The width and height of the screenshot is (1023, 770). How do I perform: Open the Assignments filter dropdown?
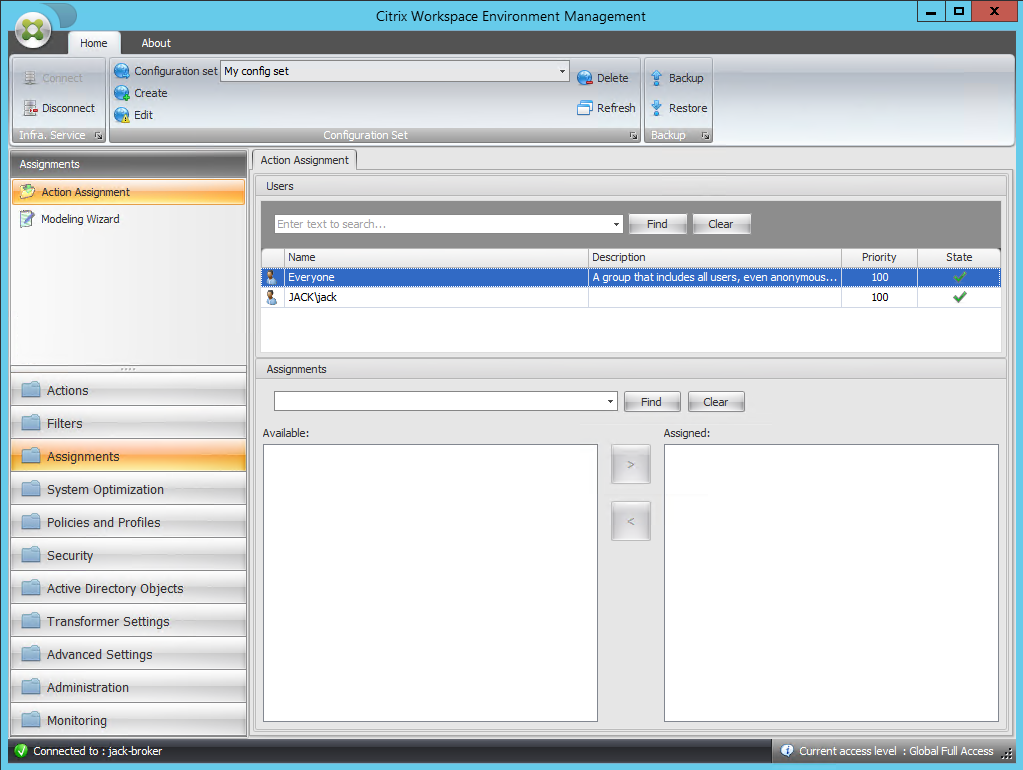coord(612,401)
